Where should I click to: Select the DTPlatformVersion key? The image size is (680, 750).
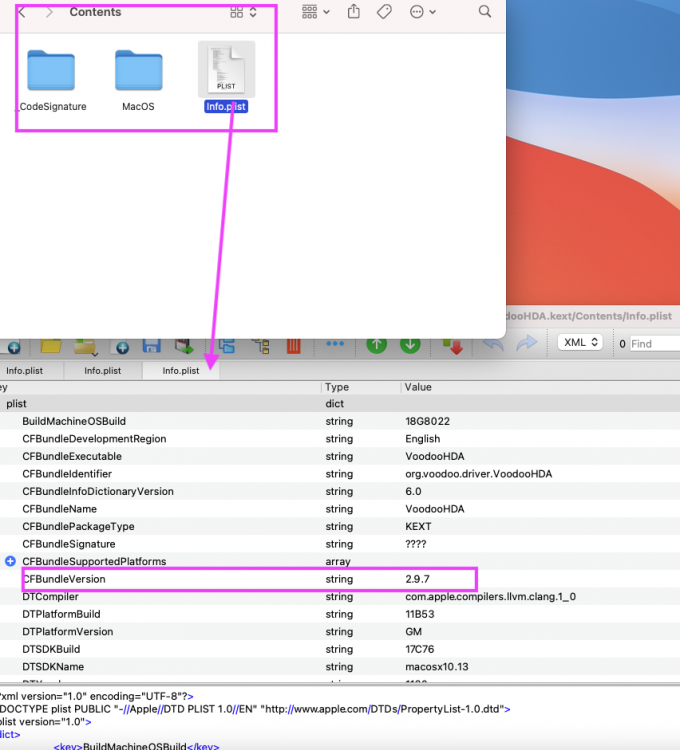pyautogui.click(x=67, y=632)
